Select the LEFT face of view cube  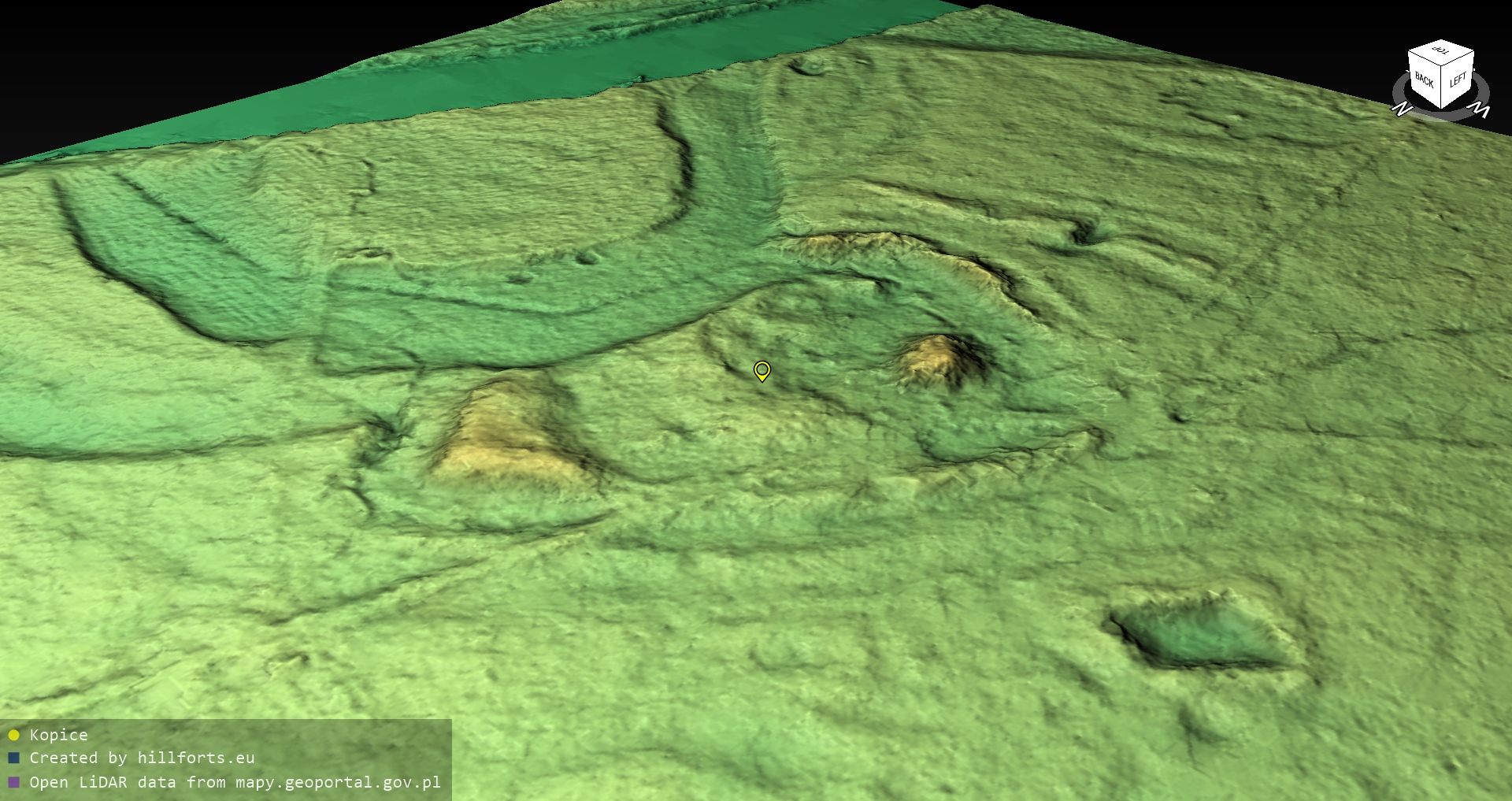tap(1458, 80)
